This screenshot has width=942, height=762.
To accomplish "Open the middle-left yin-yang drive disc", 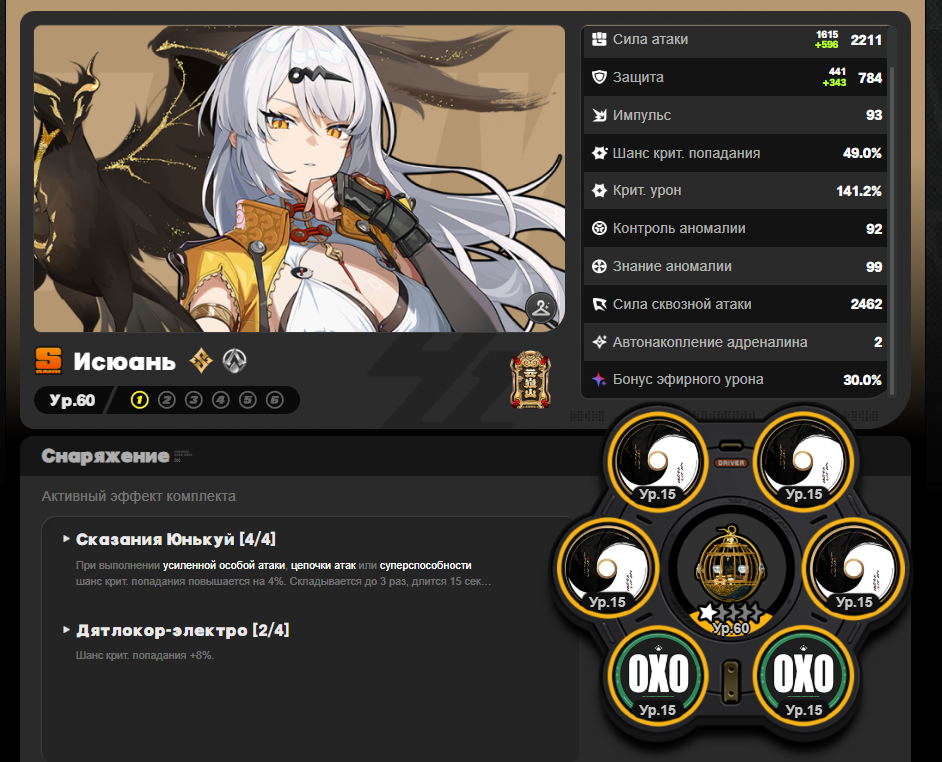I will [607, 568].
